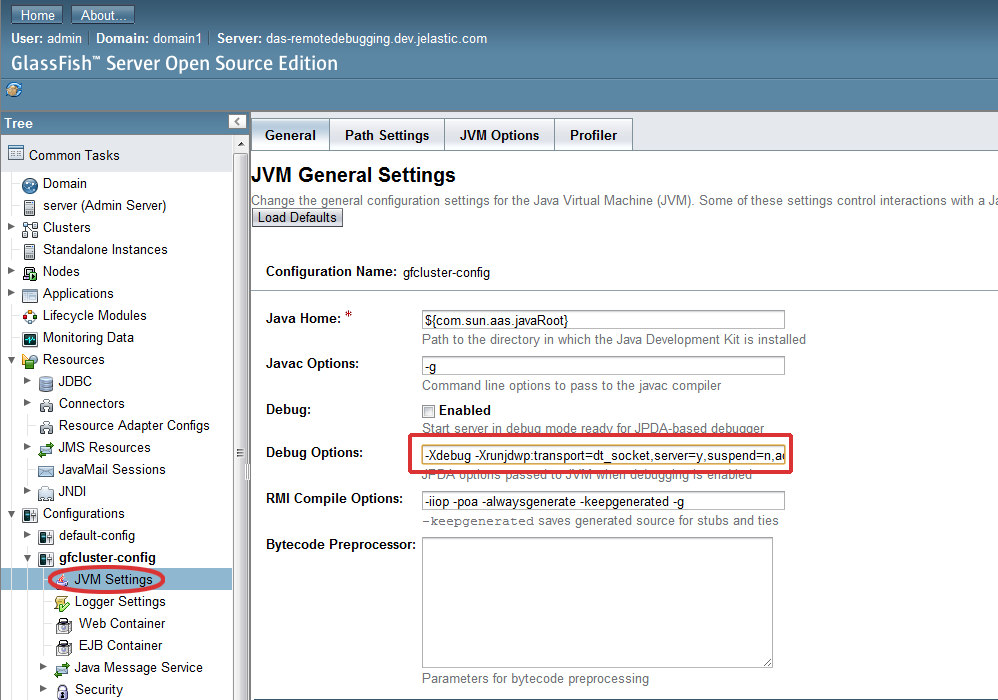The height and width of the screenshot is (700, 998).
Task: Click the RMI Compile Options field
Action: pyautogui.click(x=603, y=501)
